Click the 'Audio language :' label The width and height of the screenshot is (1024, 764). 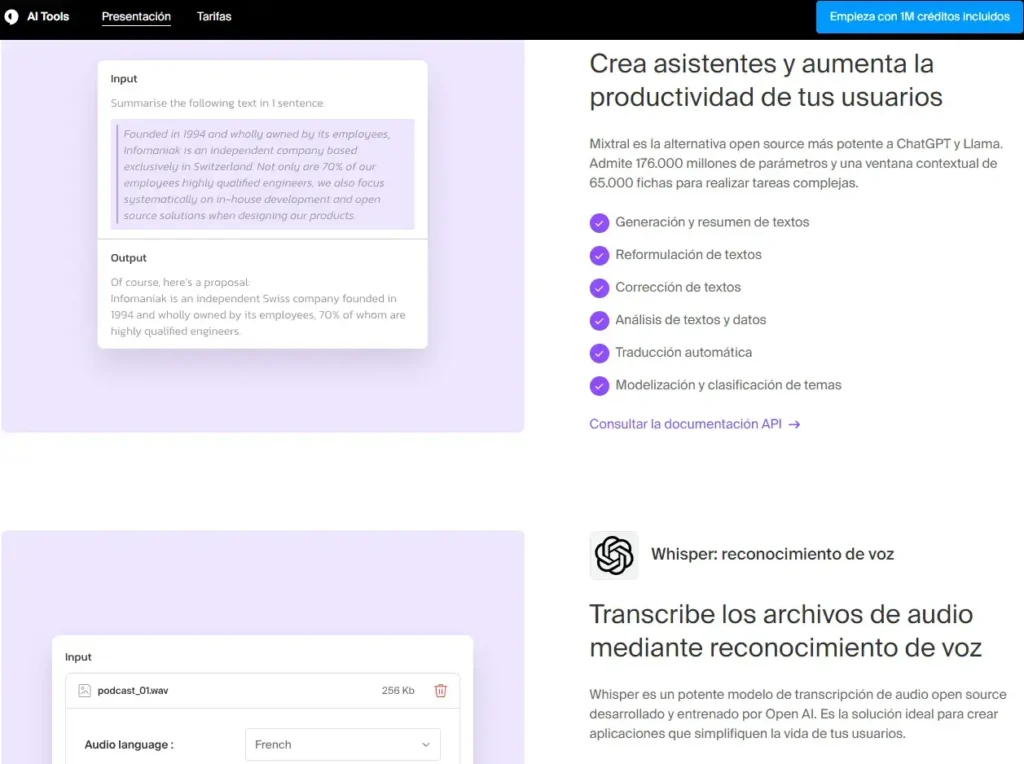(x=129, y=744)
